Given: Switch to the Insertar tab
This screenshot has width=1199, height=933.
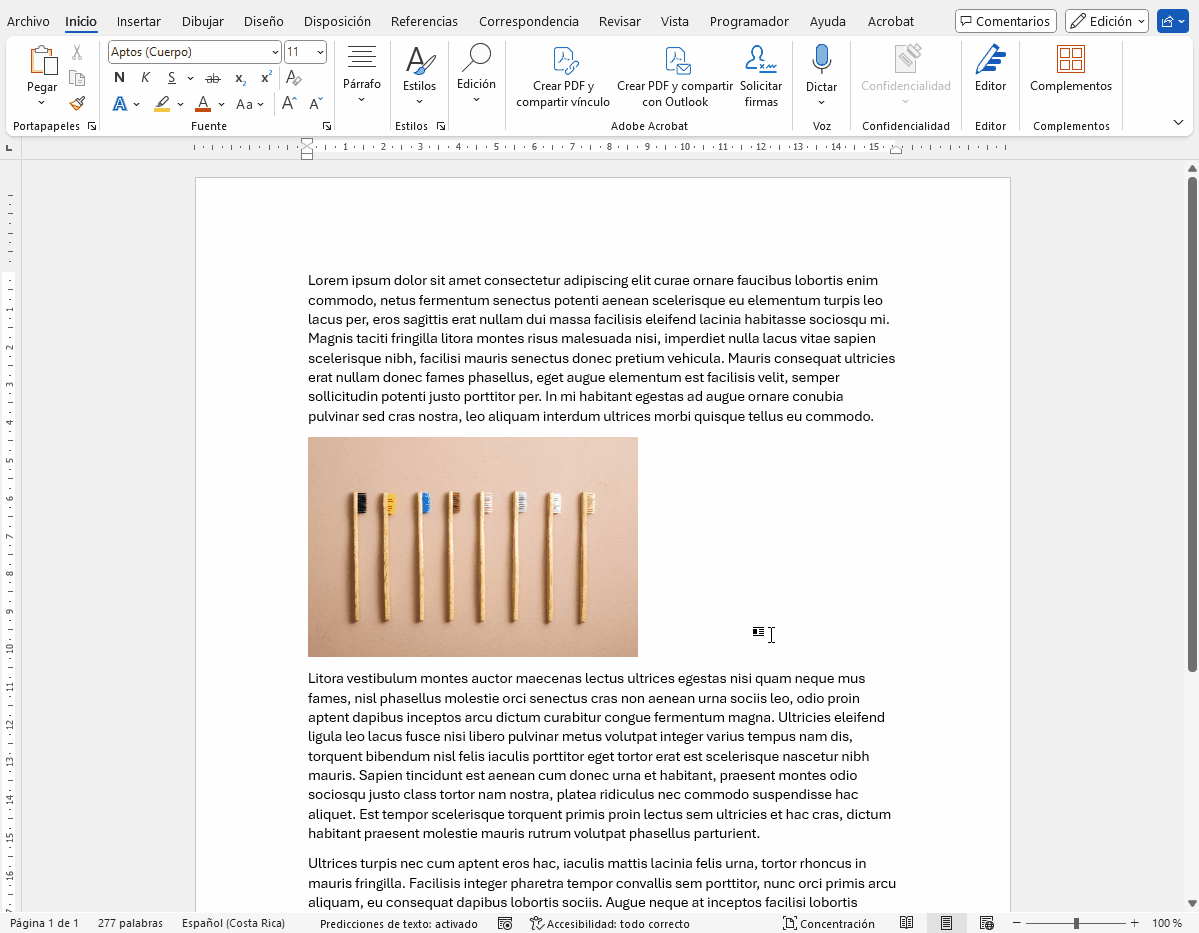Looking at the screenshot, I should (x=138, y=21).
